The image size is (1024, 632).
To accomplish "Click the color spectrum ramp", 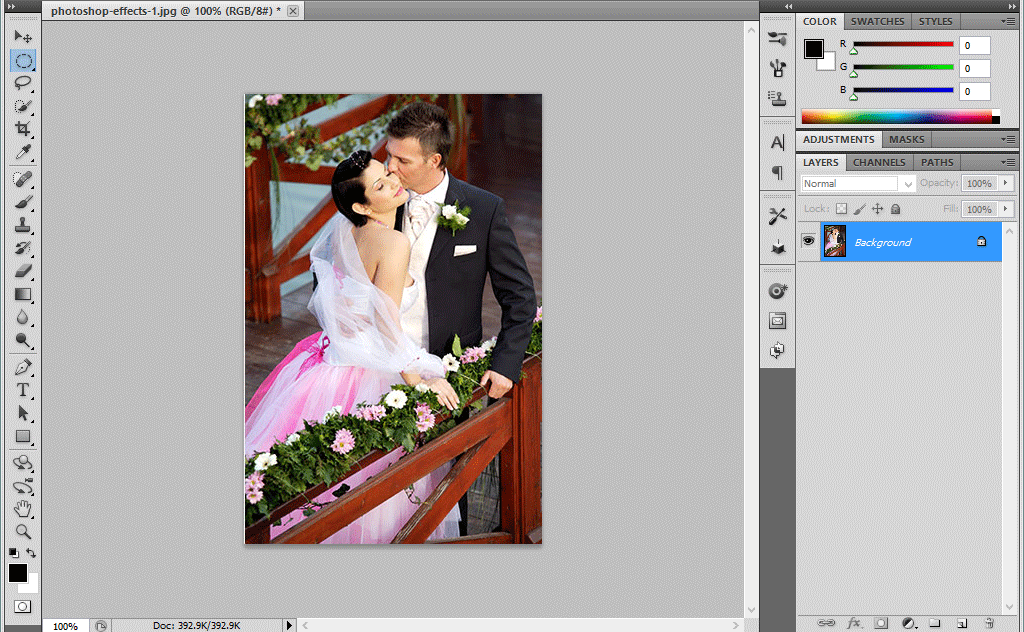I will tap(900, 117).
